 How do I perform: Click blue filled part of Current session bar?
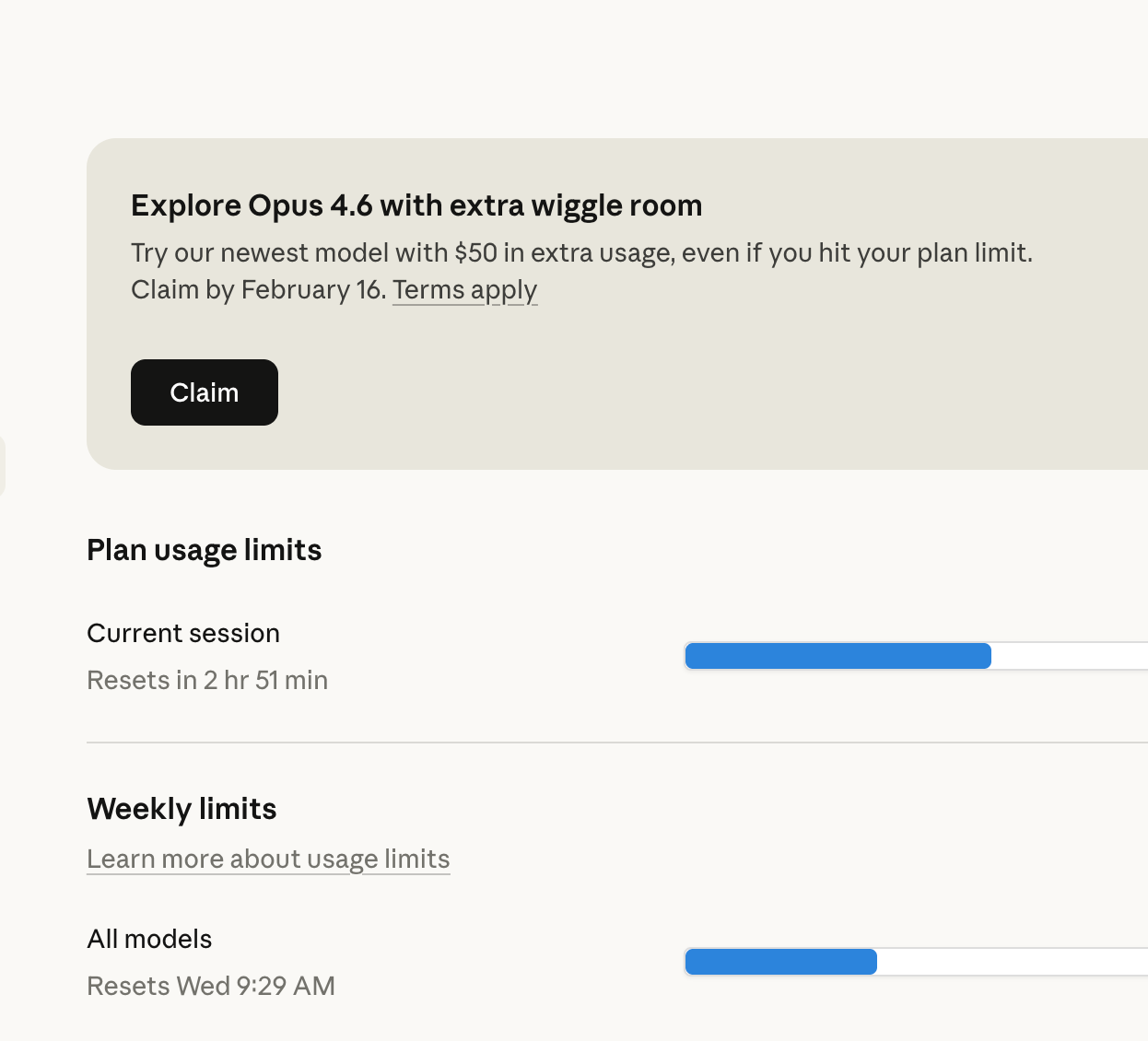click(x=838, y=656)
